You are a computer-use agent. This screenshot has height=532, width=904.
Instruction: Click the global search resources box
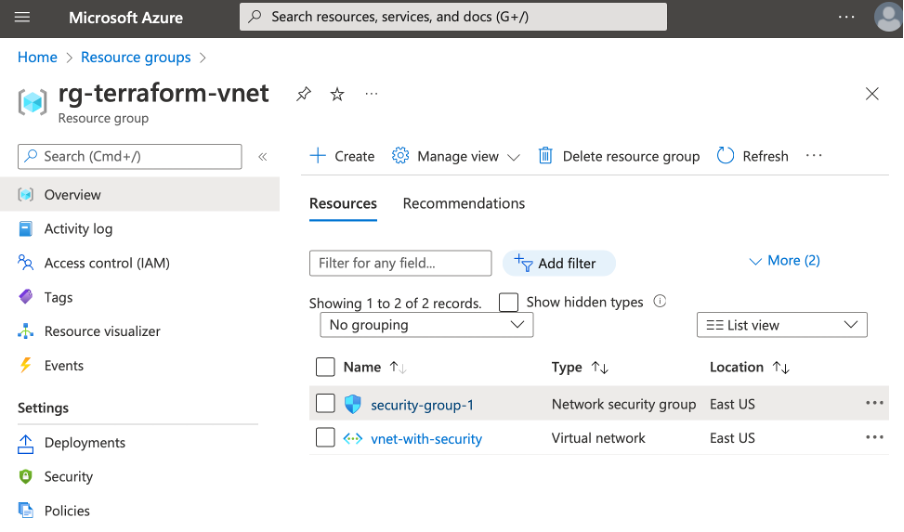(x=453, y=17)
